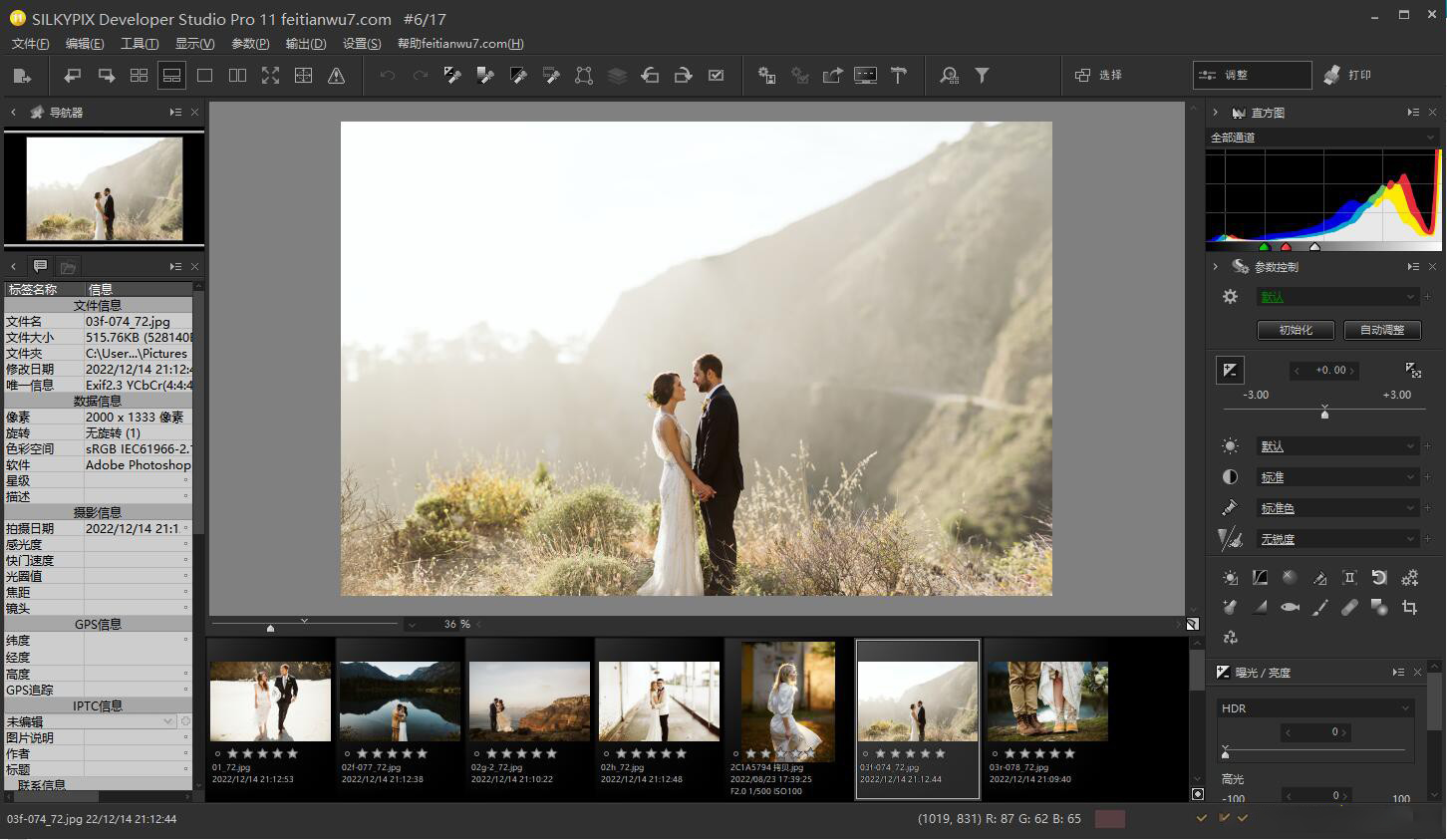
Task: Open the loupe magnifier tool on the toolbar
Action: (949, 75)
